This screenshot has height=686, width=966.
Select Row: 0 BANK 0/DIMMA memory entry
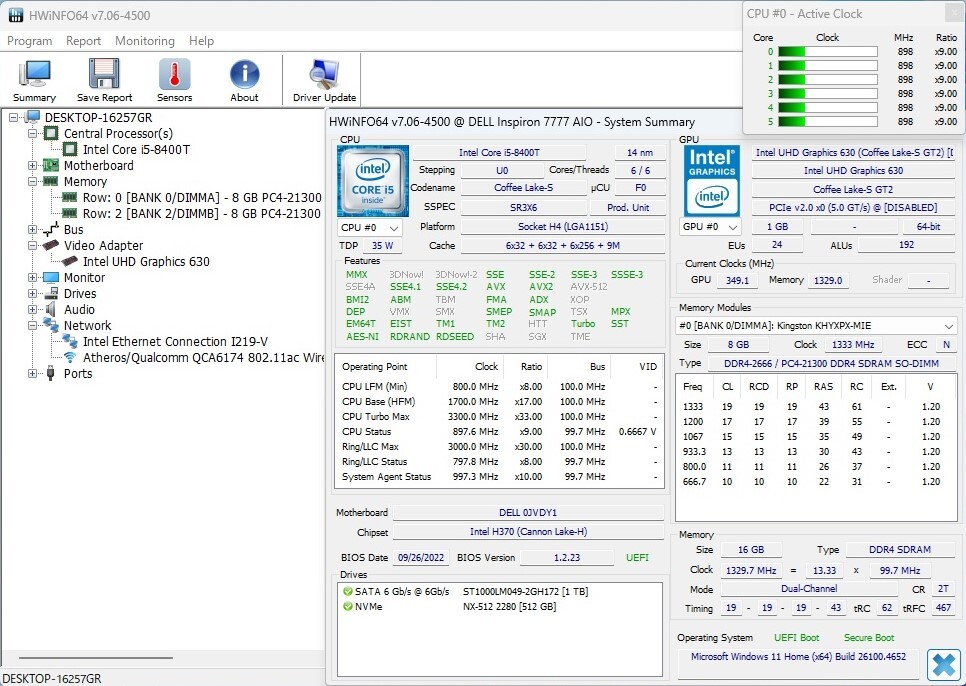pos(202,198)
